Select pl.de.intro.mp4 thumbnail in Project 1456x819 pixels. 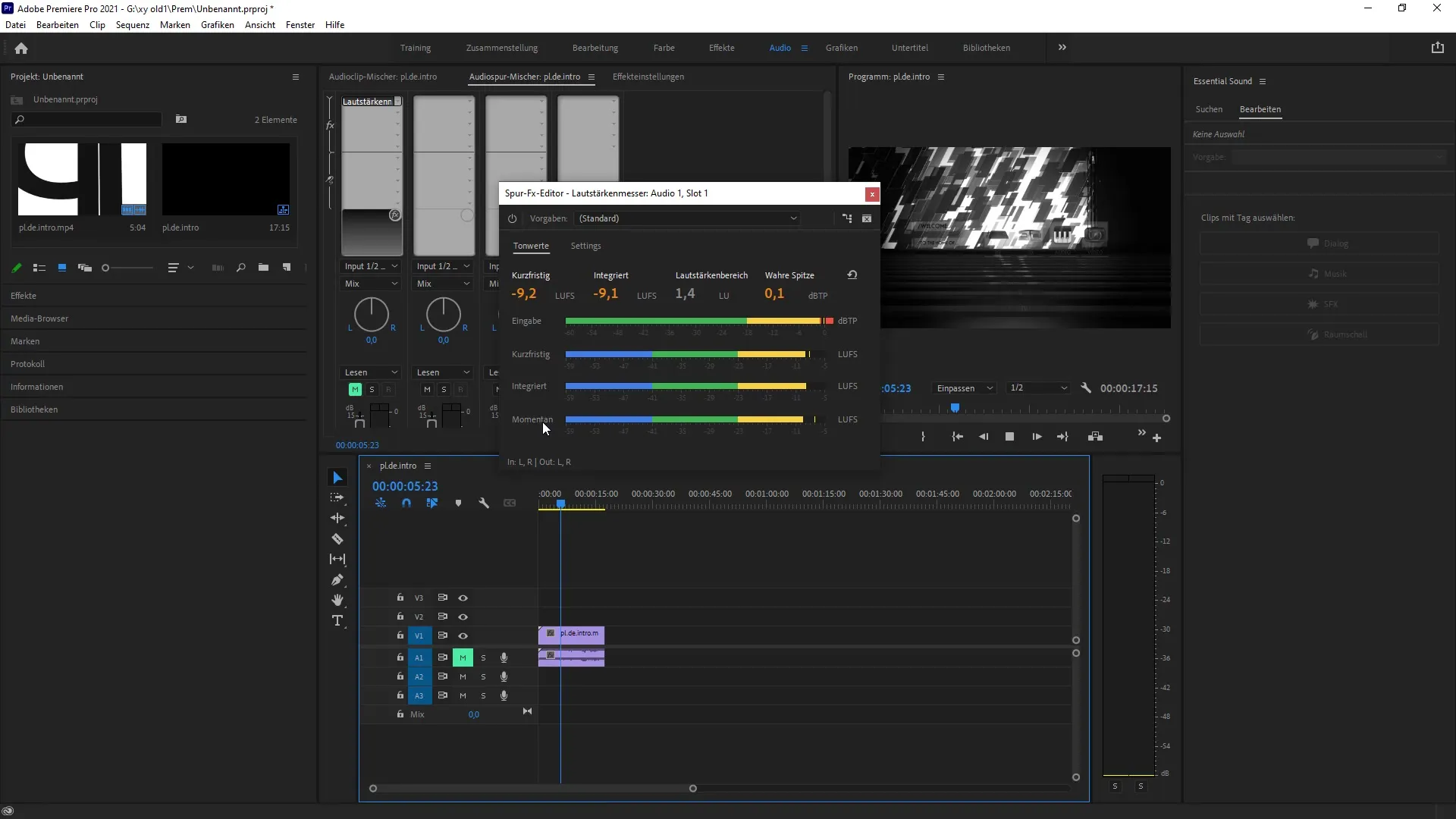point(82,179)
